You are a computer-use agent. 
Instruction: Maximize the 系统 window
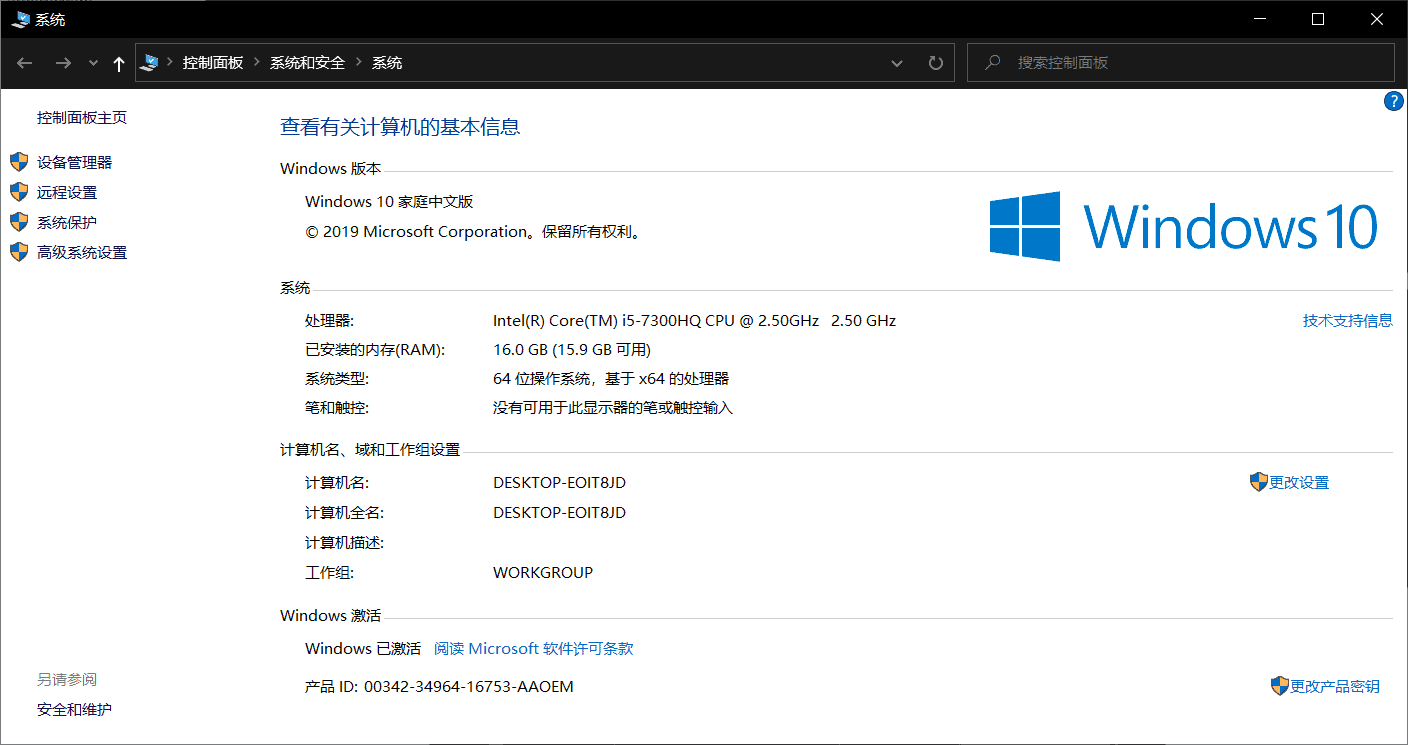1318,19
